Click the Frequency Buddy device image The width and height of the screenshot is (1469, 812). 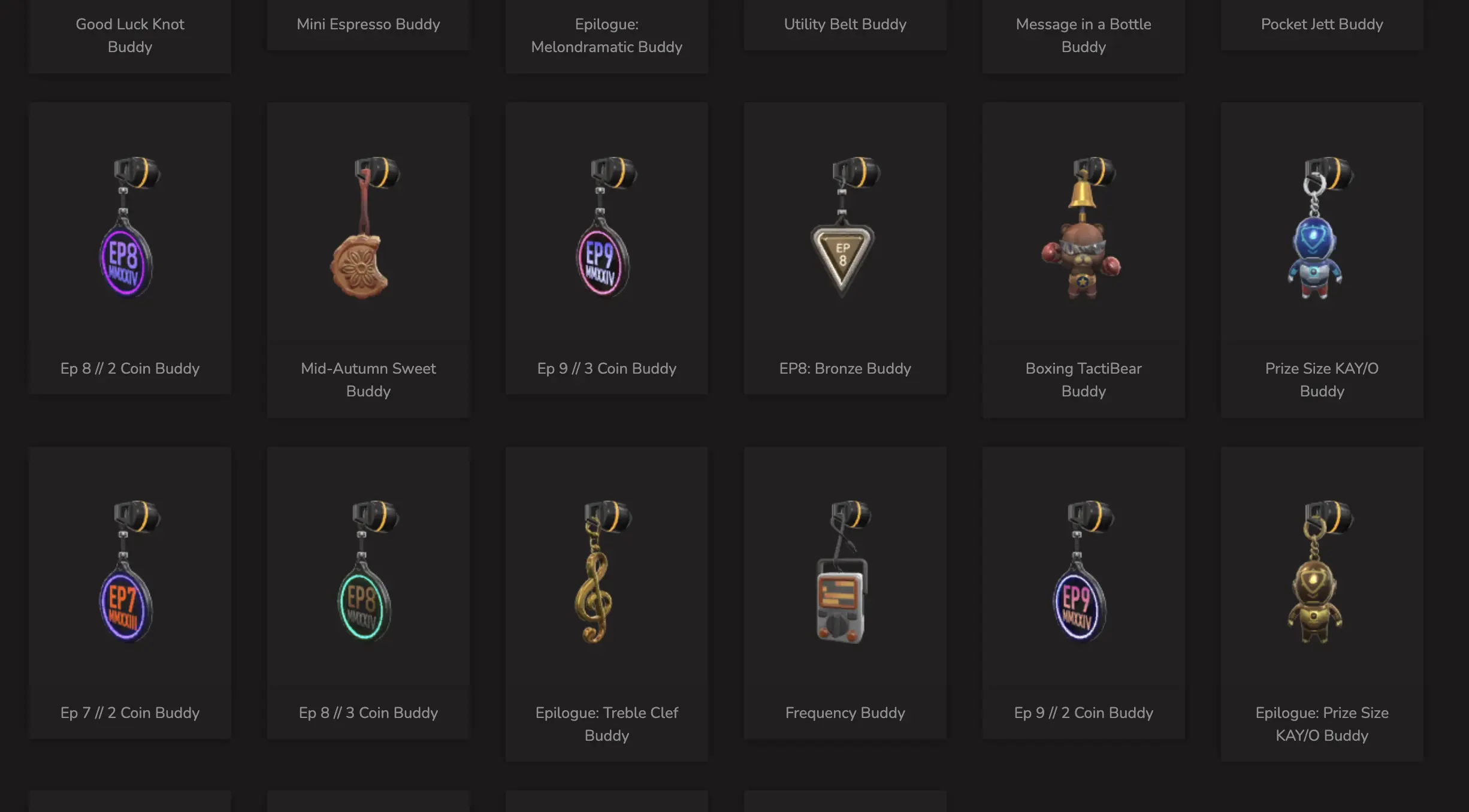click(845, 572)
